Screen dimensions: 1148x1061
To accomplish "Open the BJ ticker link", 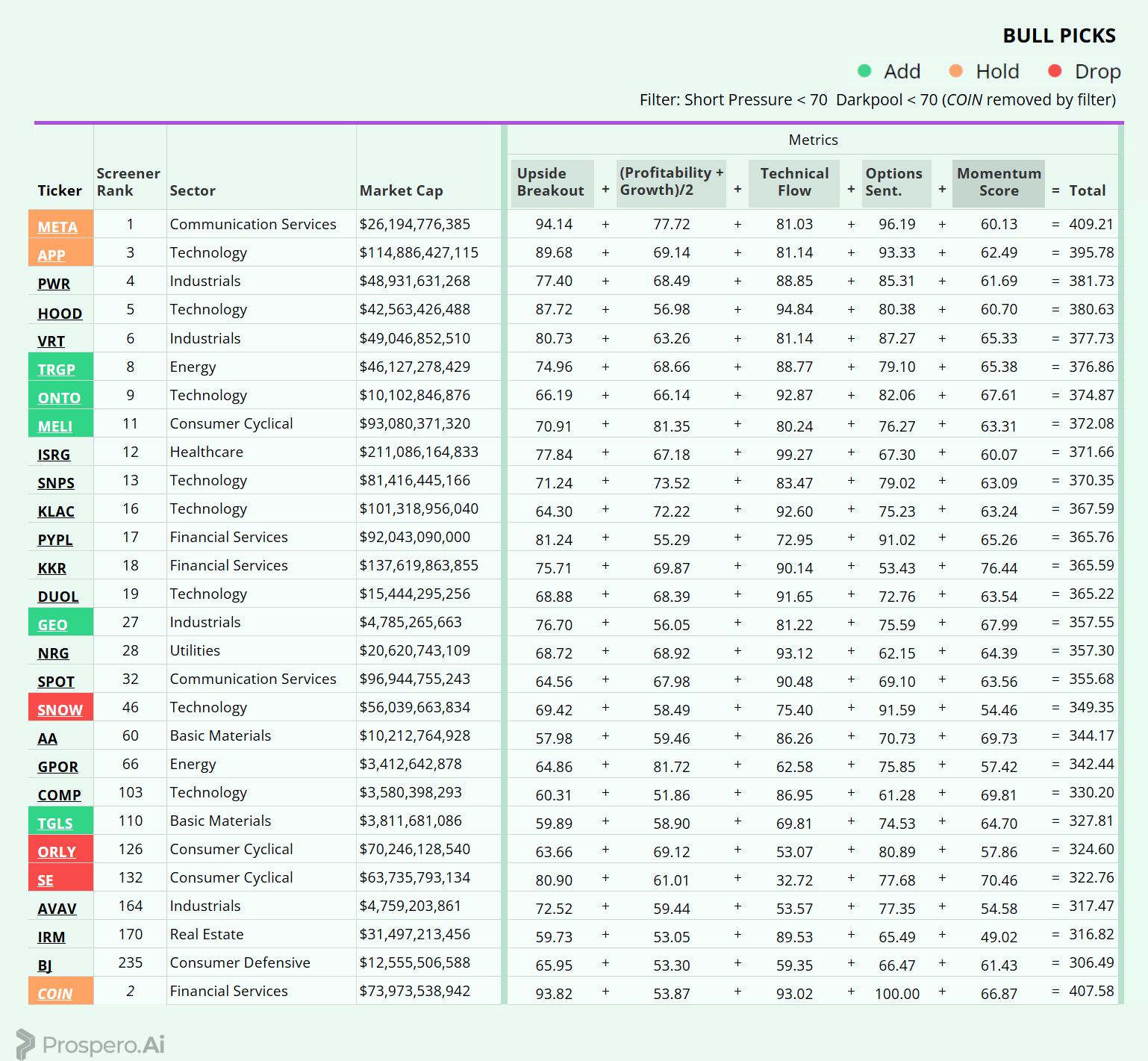I will tap(45, 965).
